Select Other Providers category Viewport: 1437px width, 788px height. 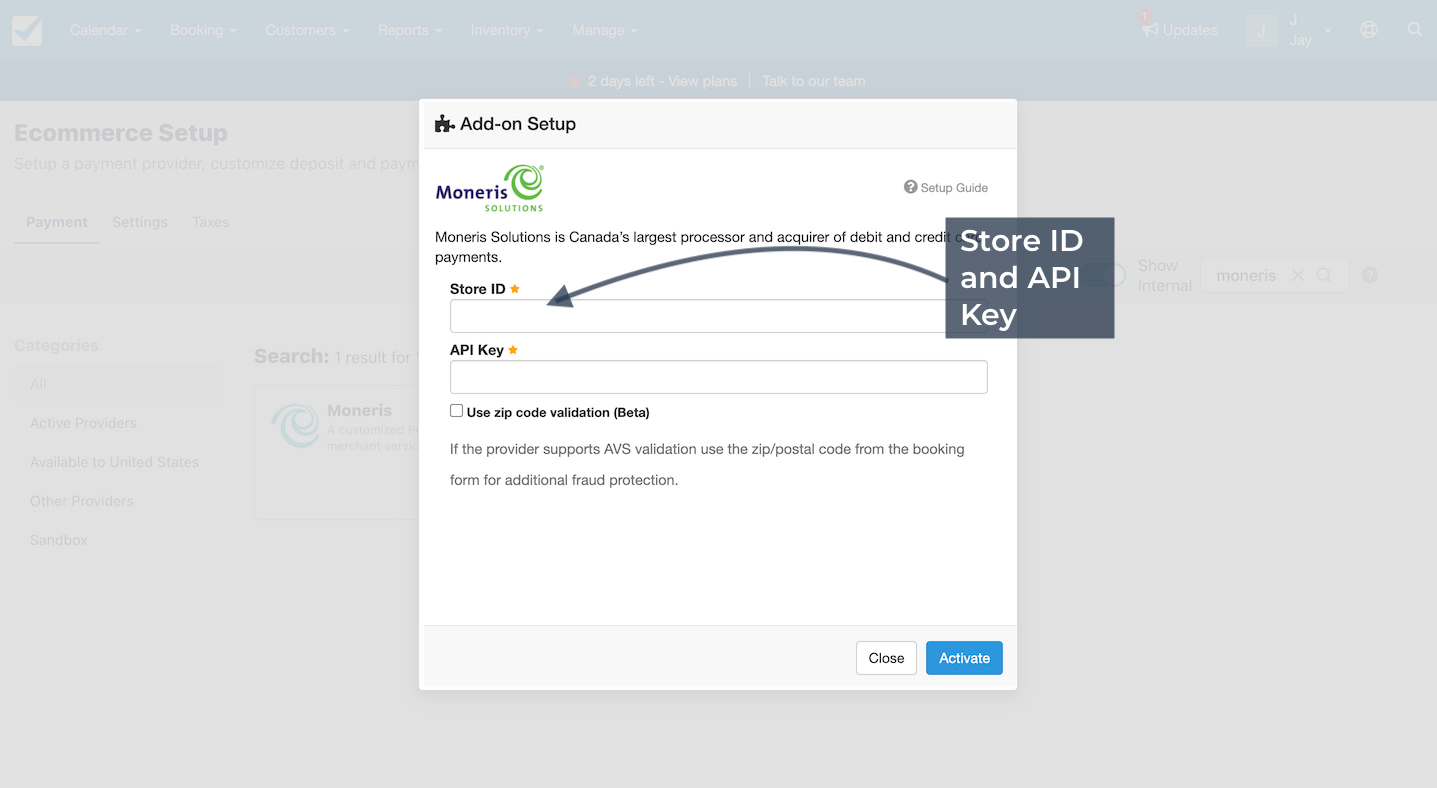(81, 501)
